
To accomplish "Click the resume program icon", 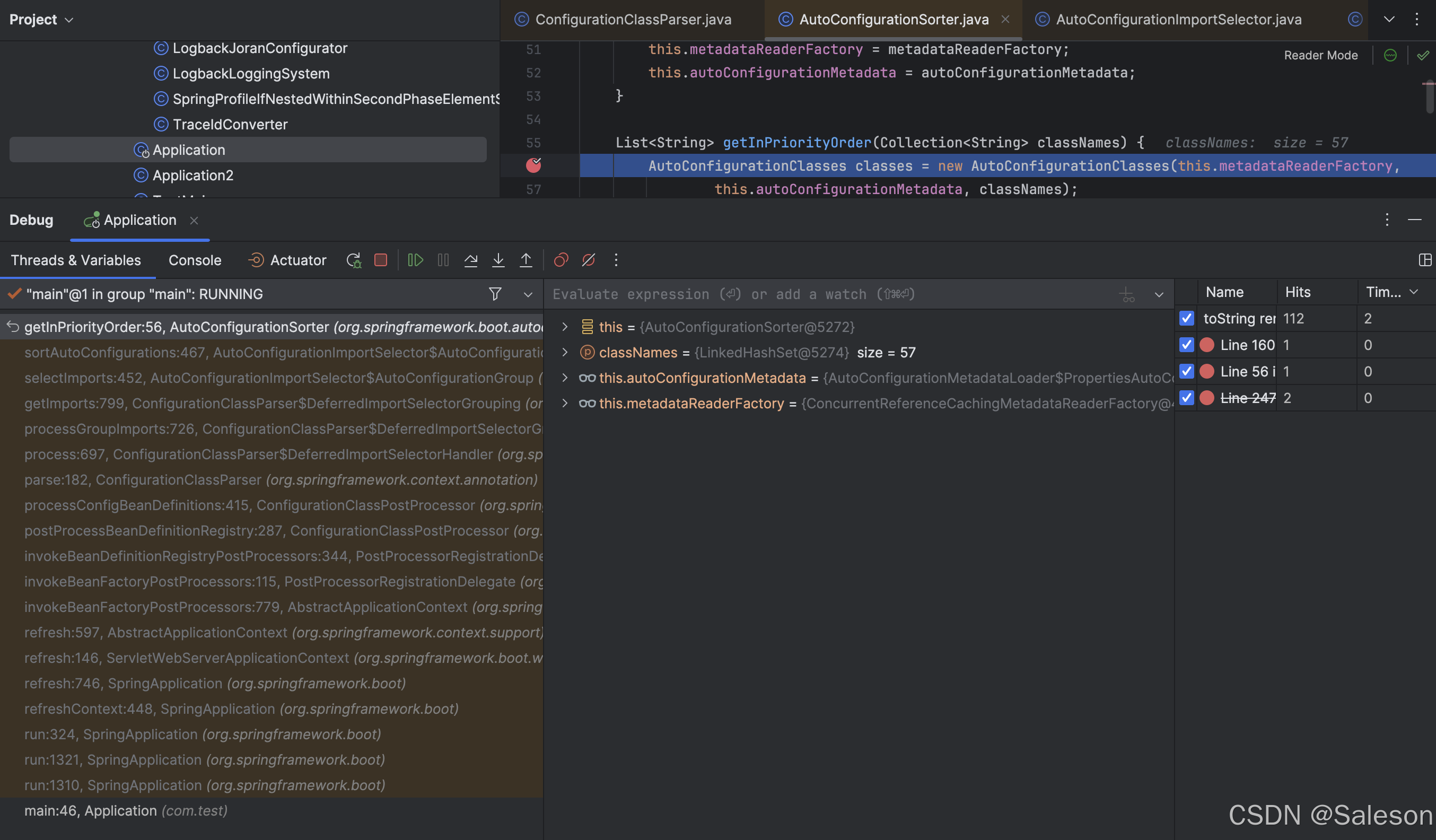I will pos(416,260).
